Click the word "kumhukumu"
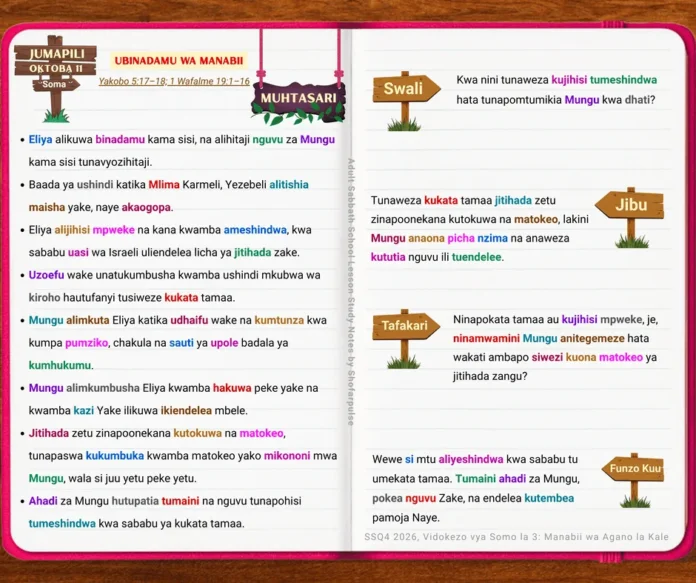 coord(60,365)
